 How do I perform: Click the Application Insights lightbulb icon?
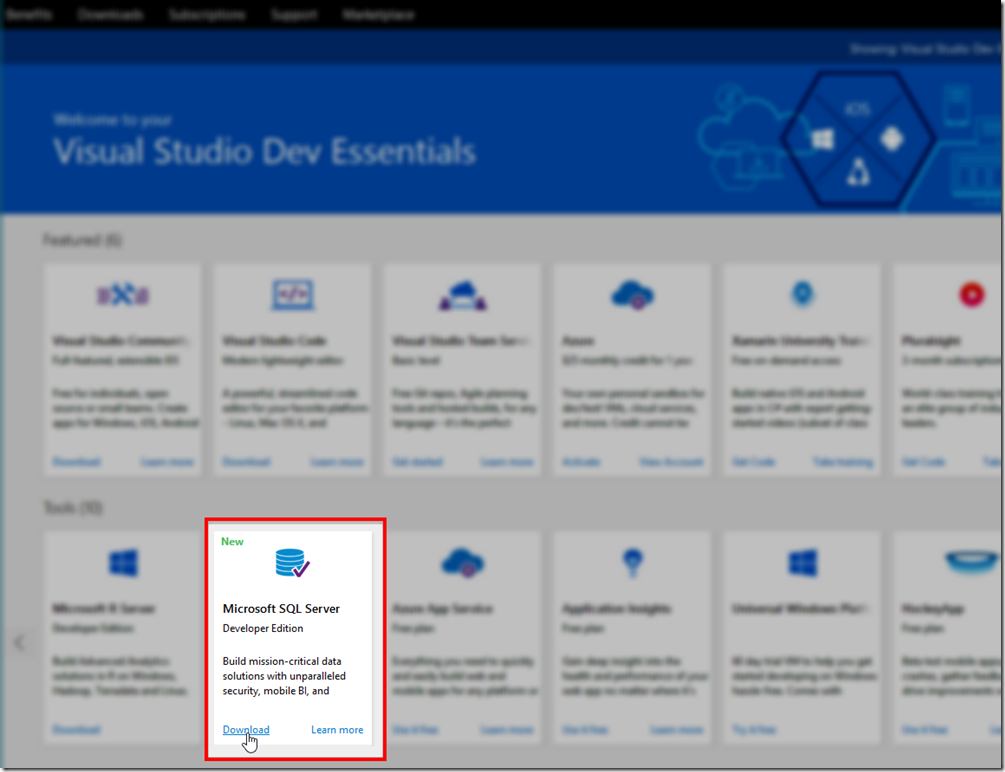point(633,563)
